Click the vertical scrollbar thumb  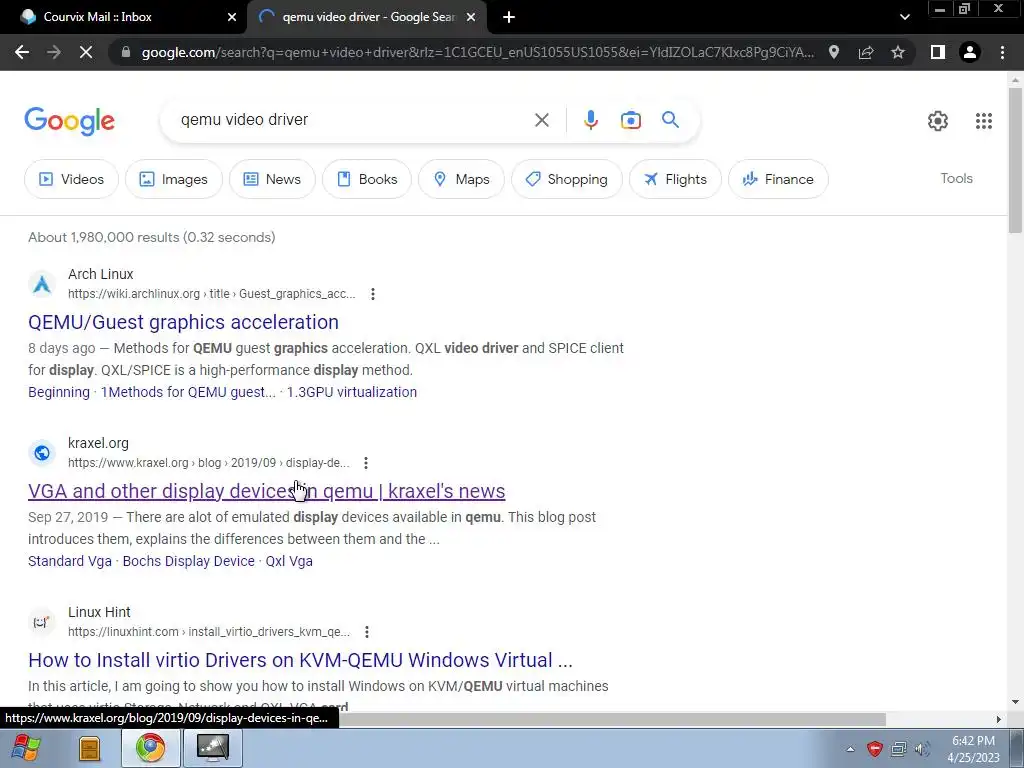[x=1015, y=160]
